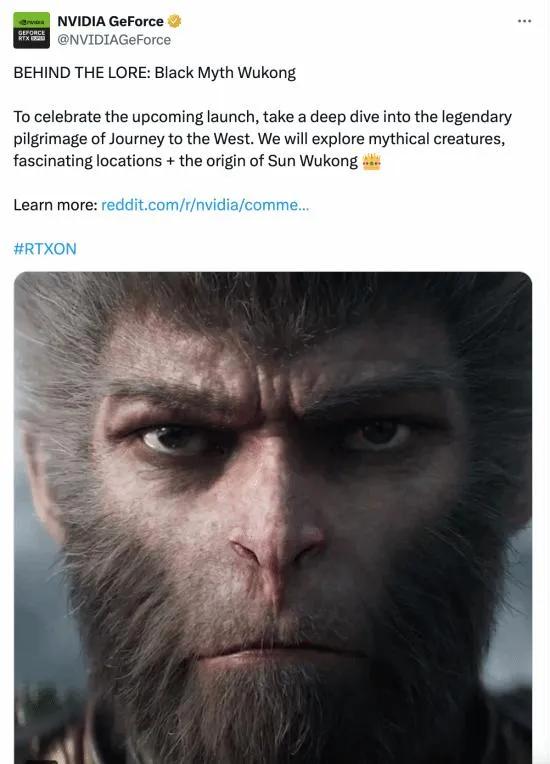Open the three-dot more options menu
Screen dimensions: 550x764
point(524,21)
